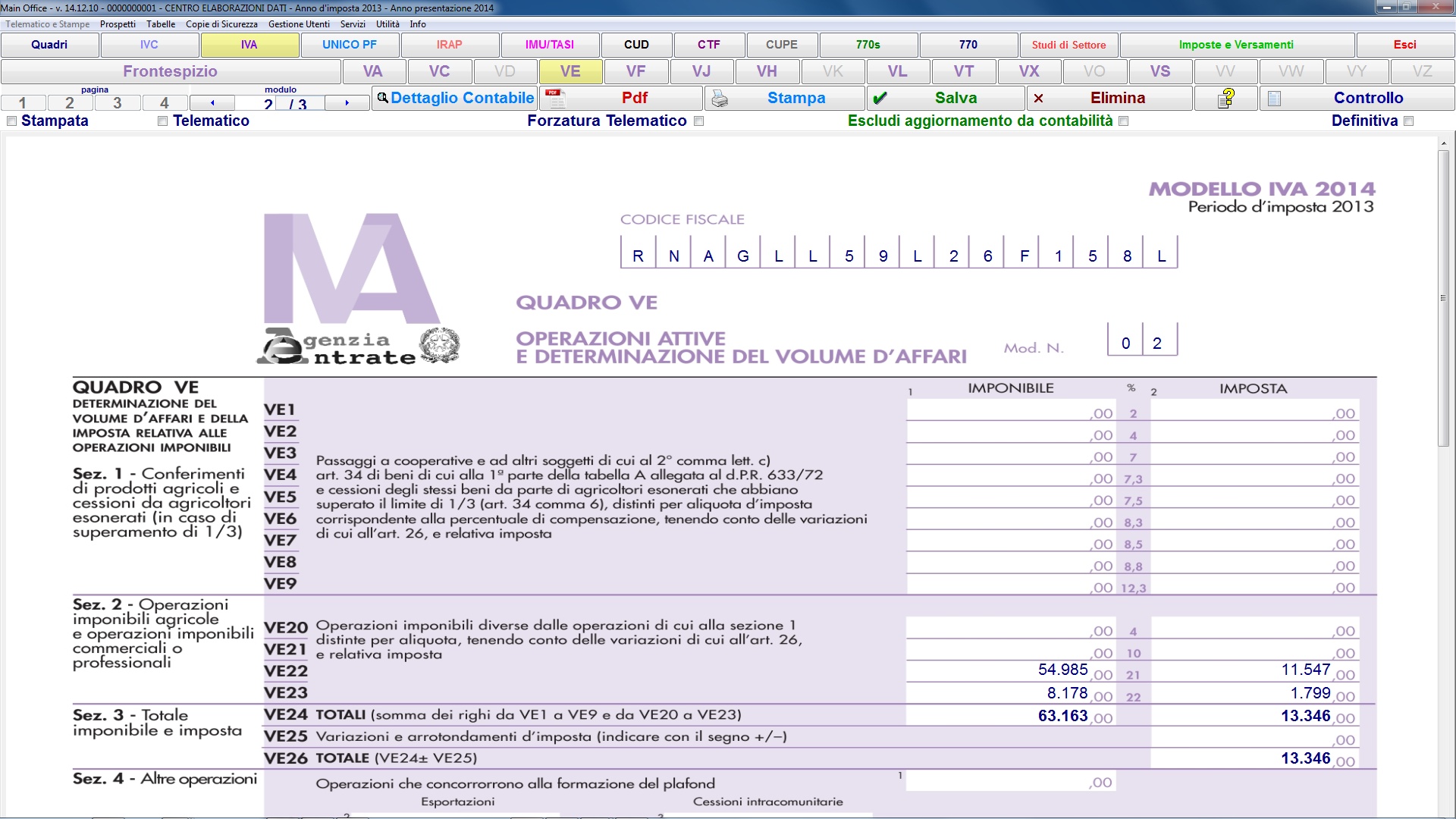Open Telematico e Stampe menu
Image resolution: width=1456 pixels, height=819 pixels.
tap(48, 24)
